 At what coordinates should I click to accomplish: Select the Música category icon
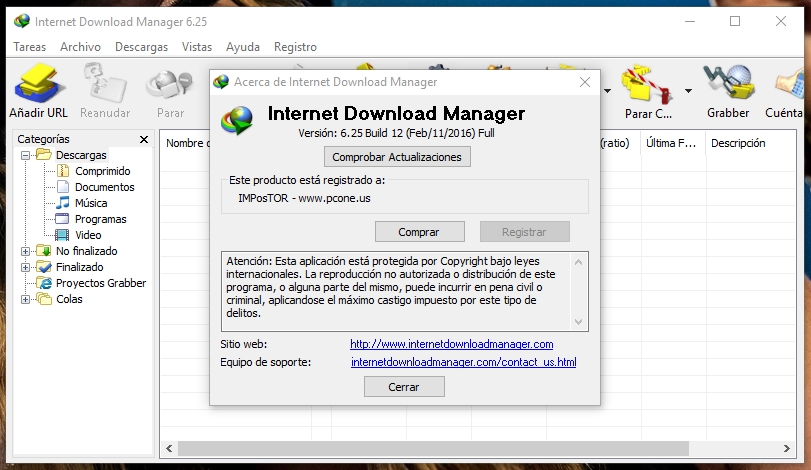coord(63,203)
